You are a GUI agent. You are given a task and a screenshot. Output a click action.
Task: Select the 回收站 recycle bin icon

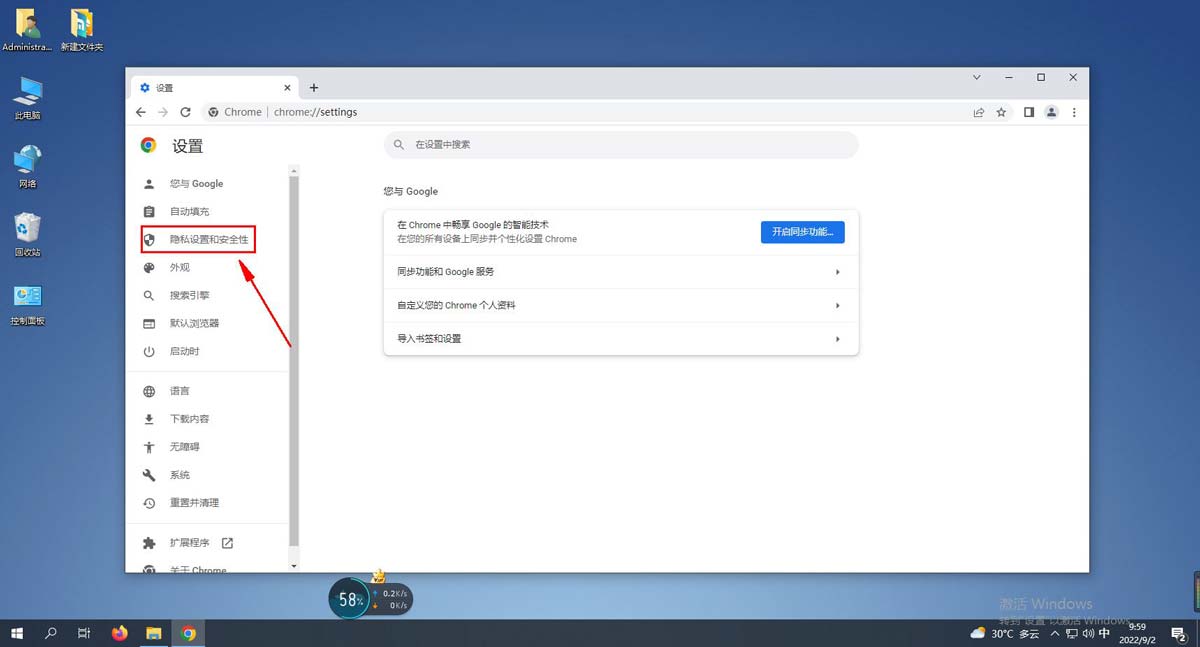pos(28,235)
